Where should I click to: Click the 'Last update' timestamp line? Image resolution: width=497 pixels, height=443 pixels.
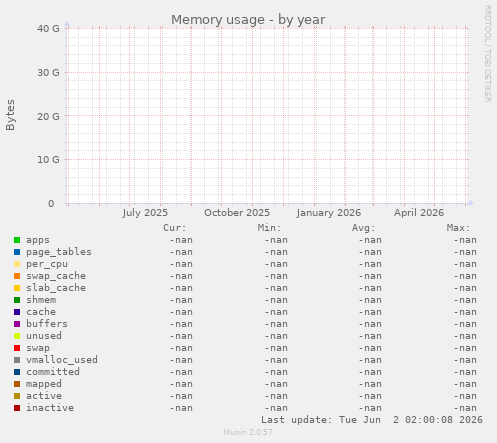pos(372,420)
